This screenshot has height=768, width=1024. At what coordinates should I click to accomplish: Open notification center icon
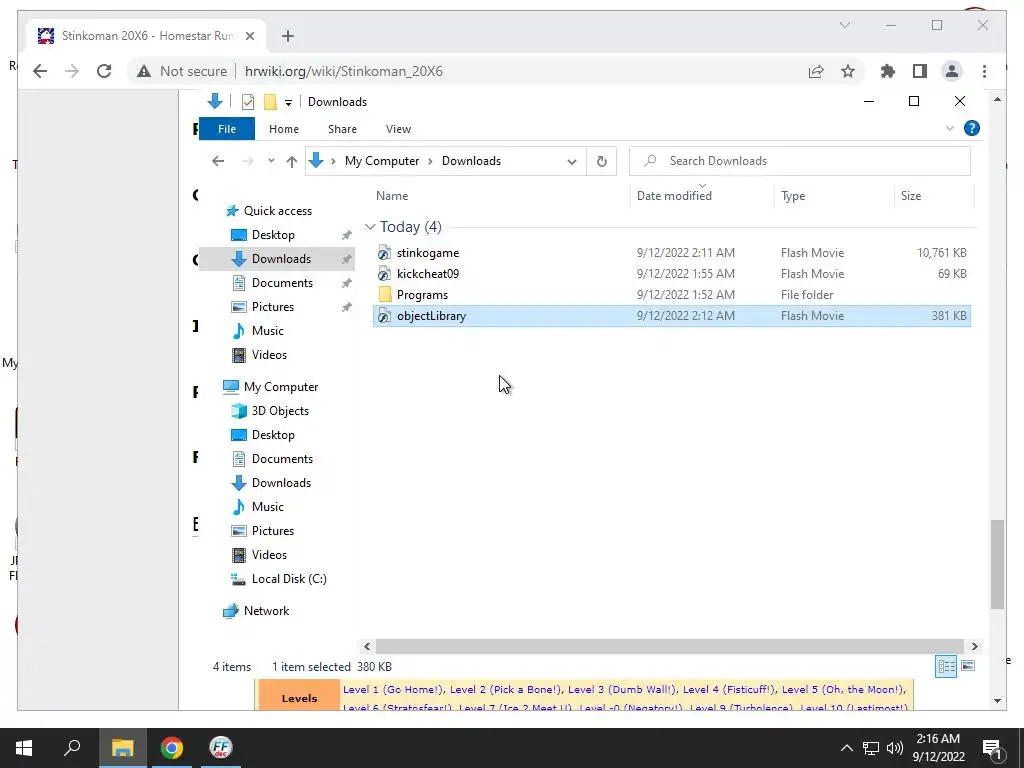pos(992,748)
